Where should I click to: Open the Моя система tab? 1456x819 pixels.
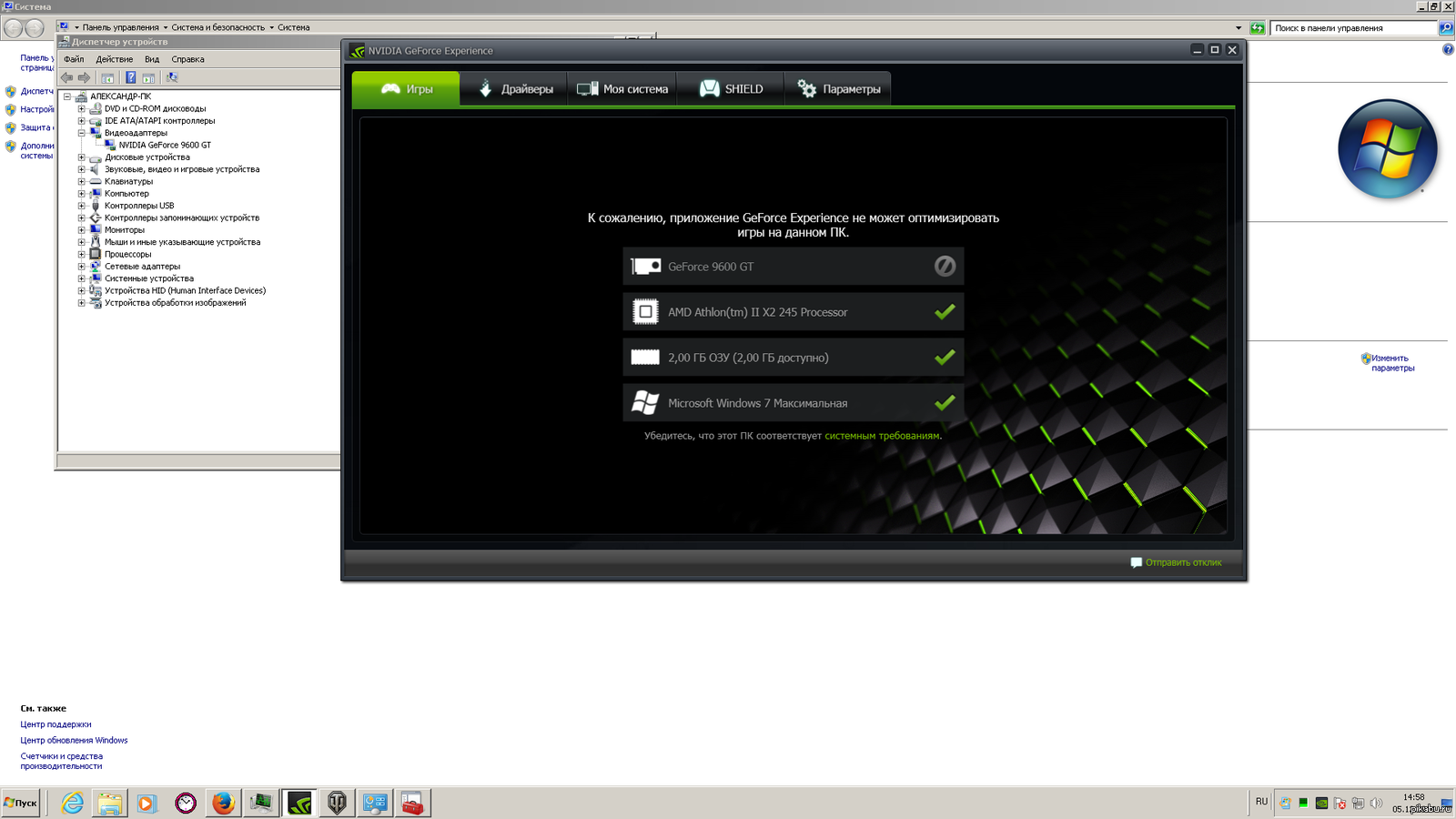click(x=622, y=89)
